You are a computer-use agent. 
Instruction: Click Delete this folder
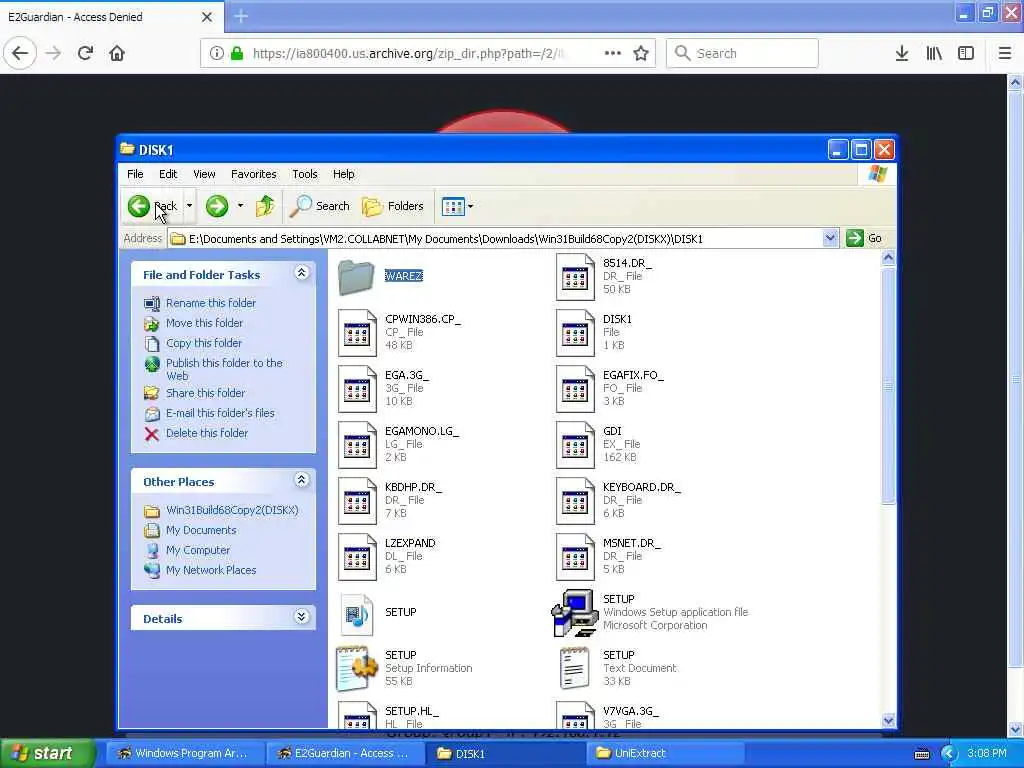pyautogui.click(x=206, y=434)
